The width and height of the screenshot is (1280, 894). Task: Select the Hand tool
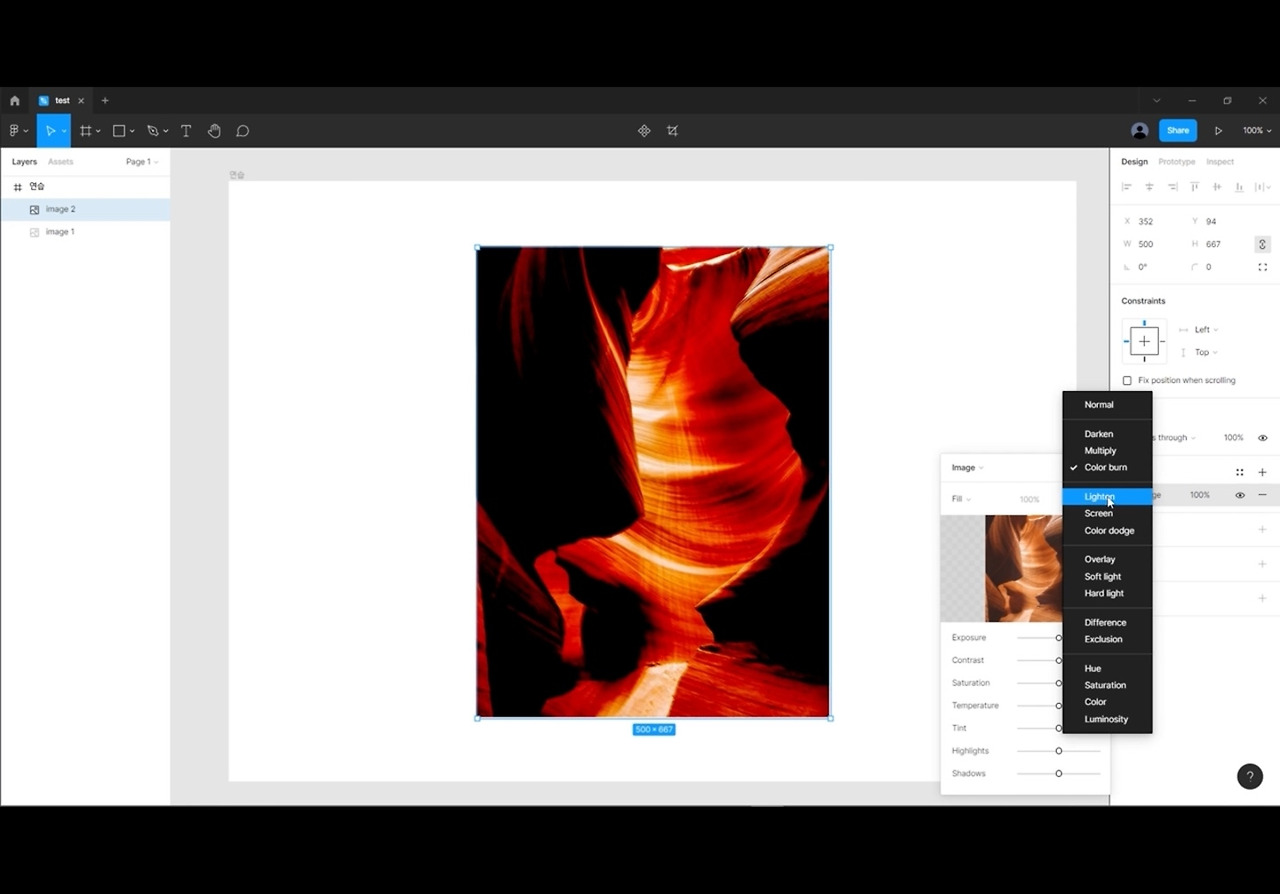click(214, 131)
